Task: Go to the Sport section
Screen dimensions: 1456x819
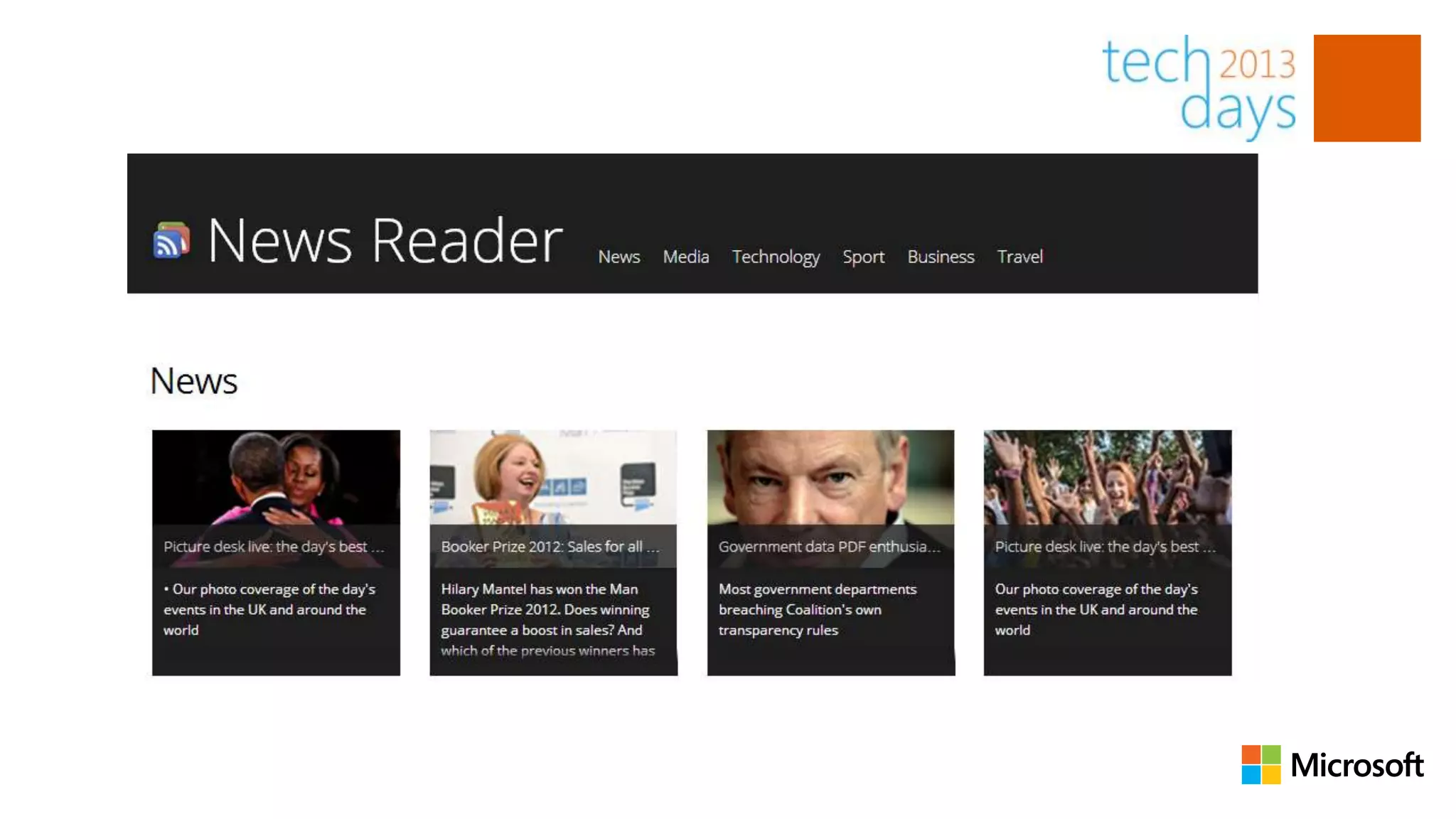Action: [x=863, y=257]
